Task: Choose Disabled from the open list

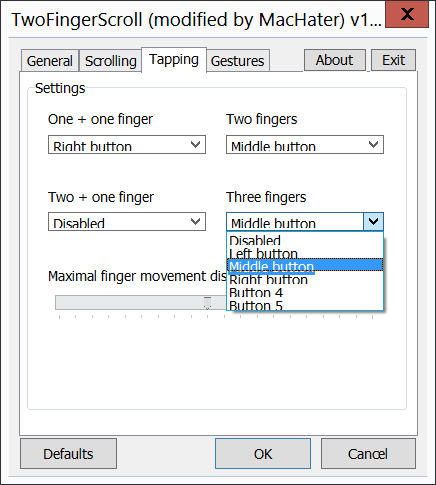Action: (x=305, y=240)
